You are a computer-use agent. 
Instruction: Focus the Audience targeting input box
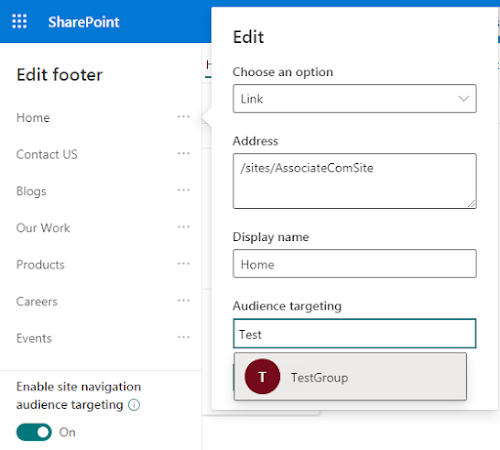[355, 334]
